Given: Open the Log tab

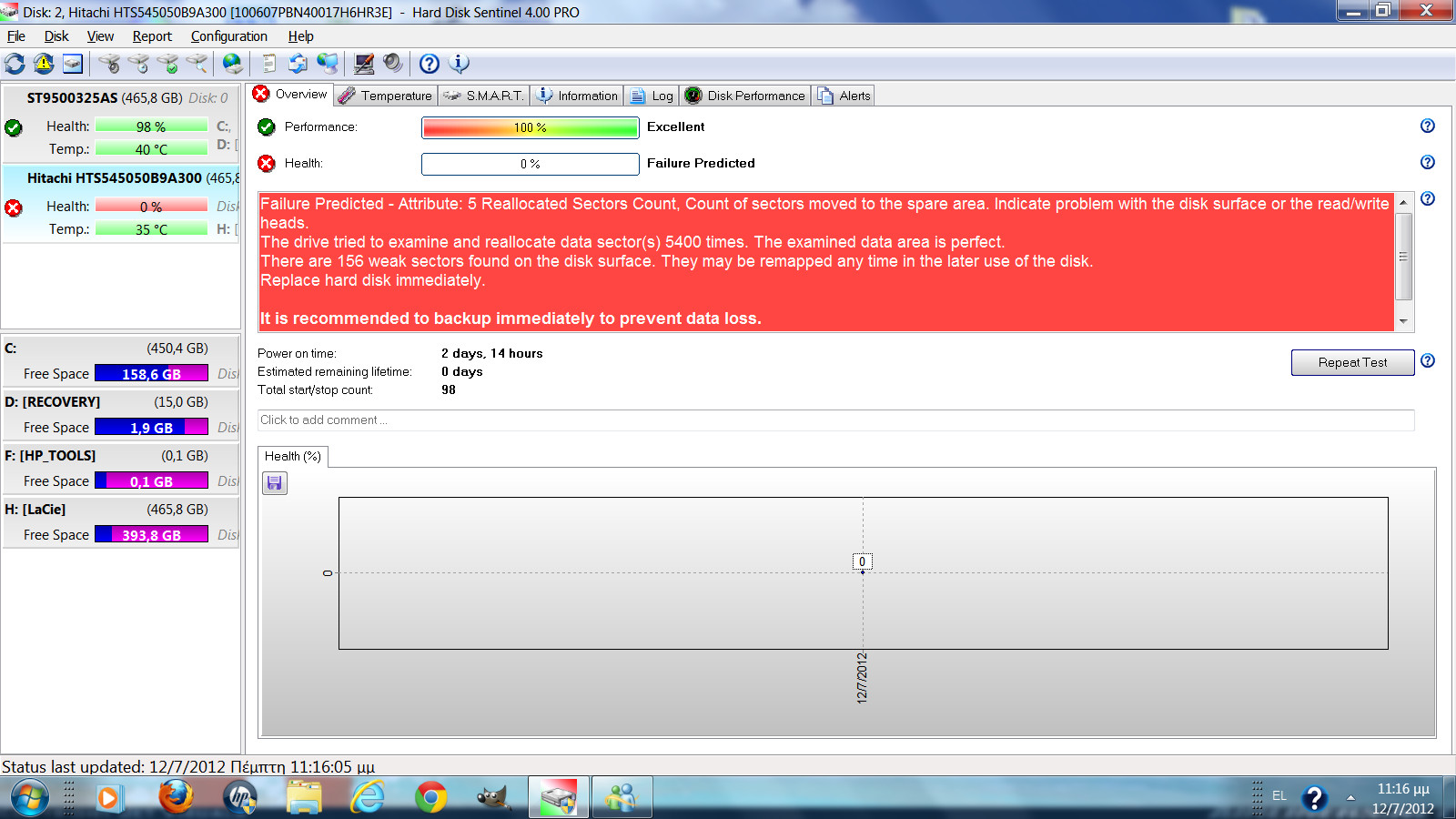Looking at the screenshot, I should tap(652, 96).
